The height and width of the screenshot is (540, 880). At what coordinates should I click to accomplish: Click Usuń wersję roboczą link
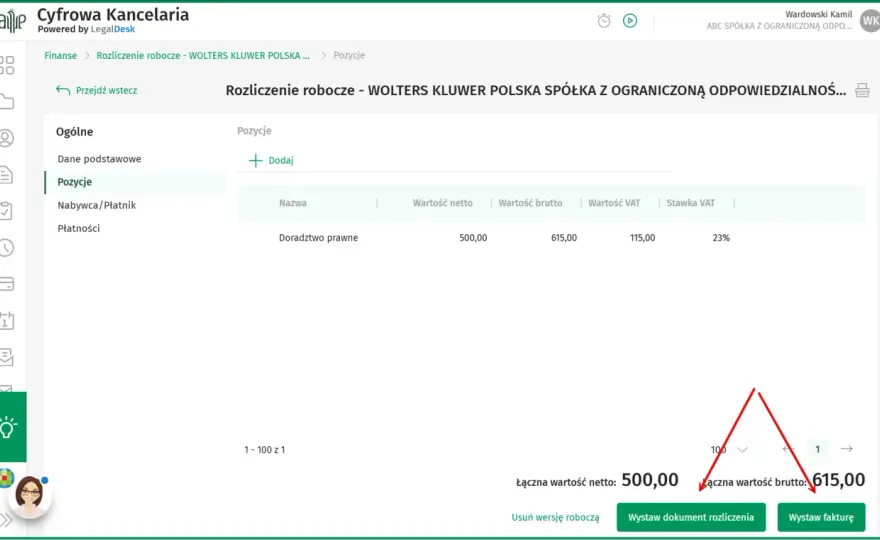coord(555,518)
